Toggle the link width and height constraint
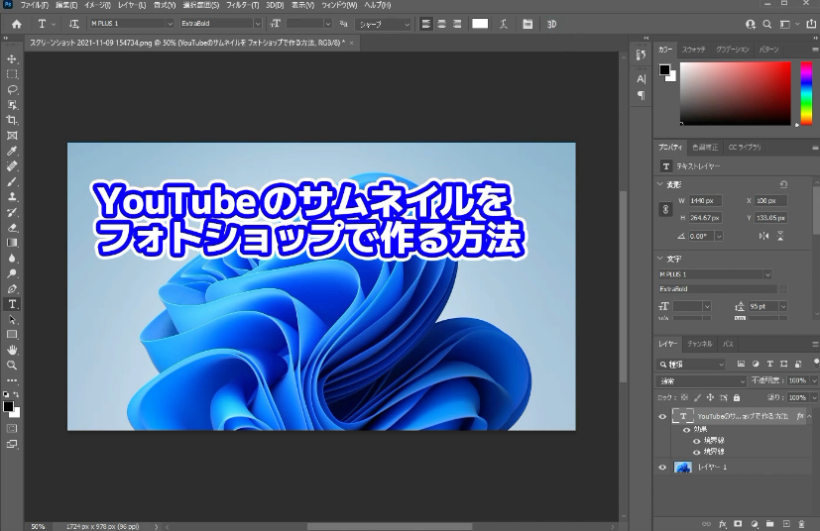Image resolution: width=820 pixels, height=531 pixels. [665, 209]
